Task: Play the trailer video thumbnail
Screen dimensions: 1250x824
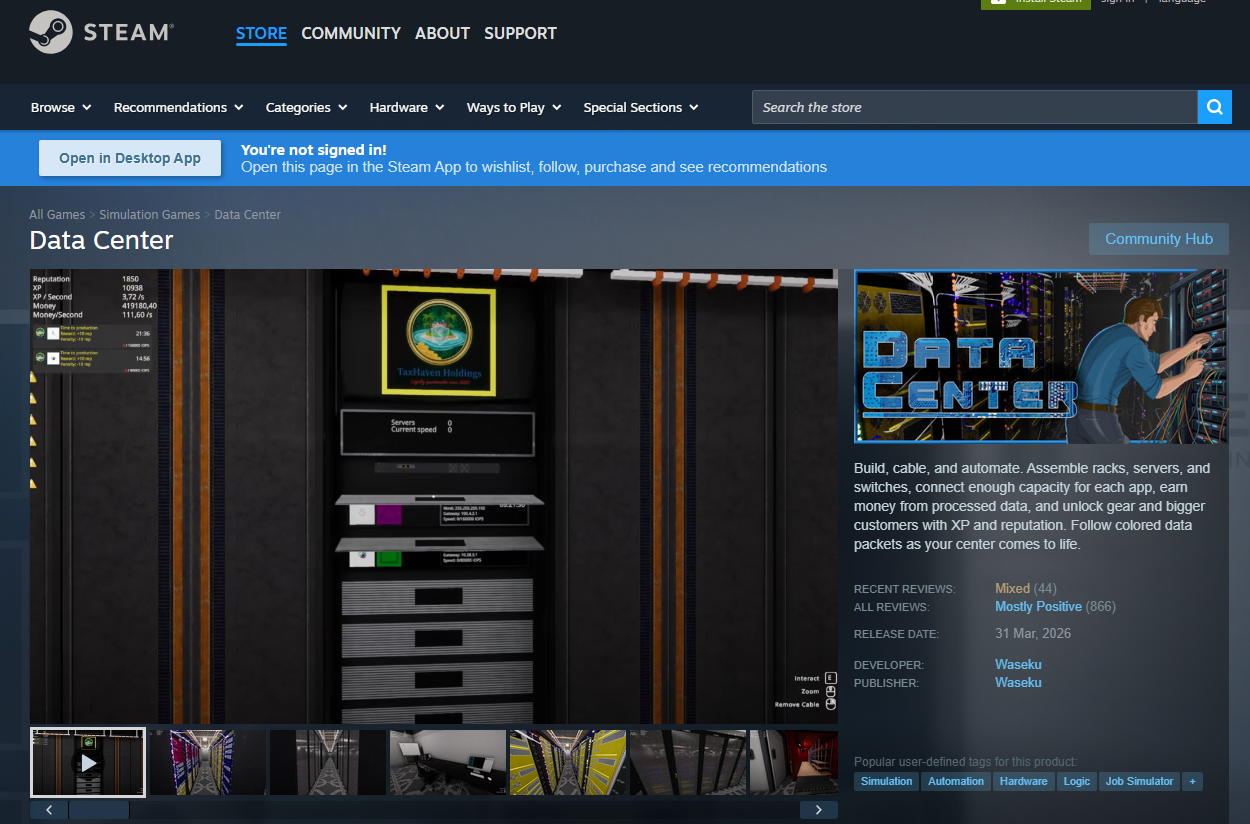Action: coord(88,762)
